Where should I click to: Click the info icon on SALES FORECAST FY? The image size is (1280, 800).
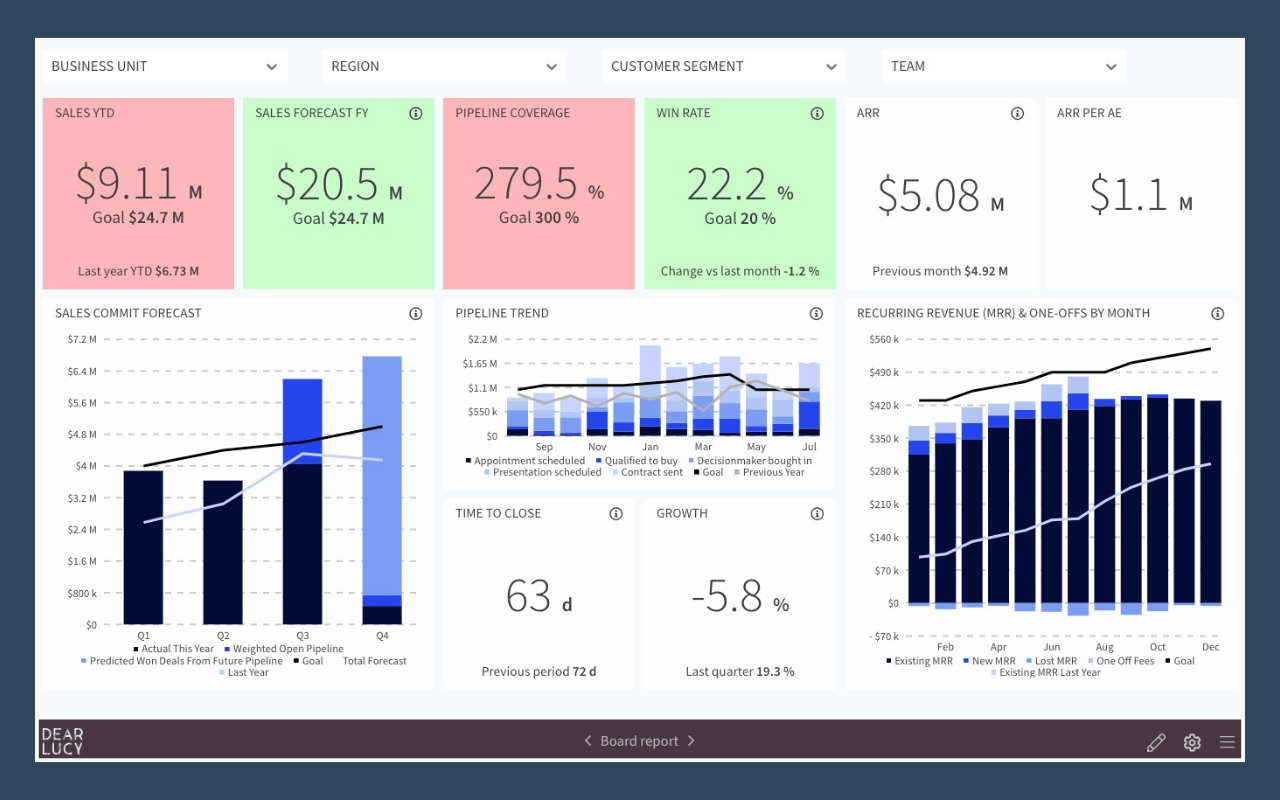416,113
